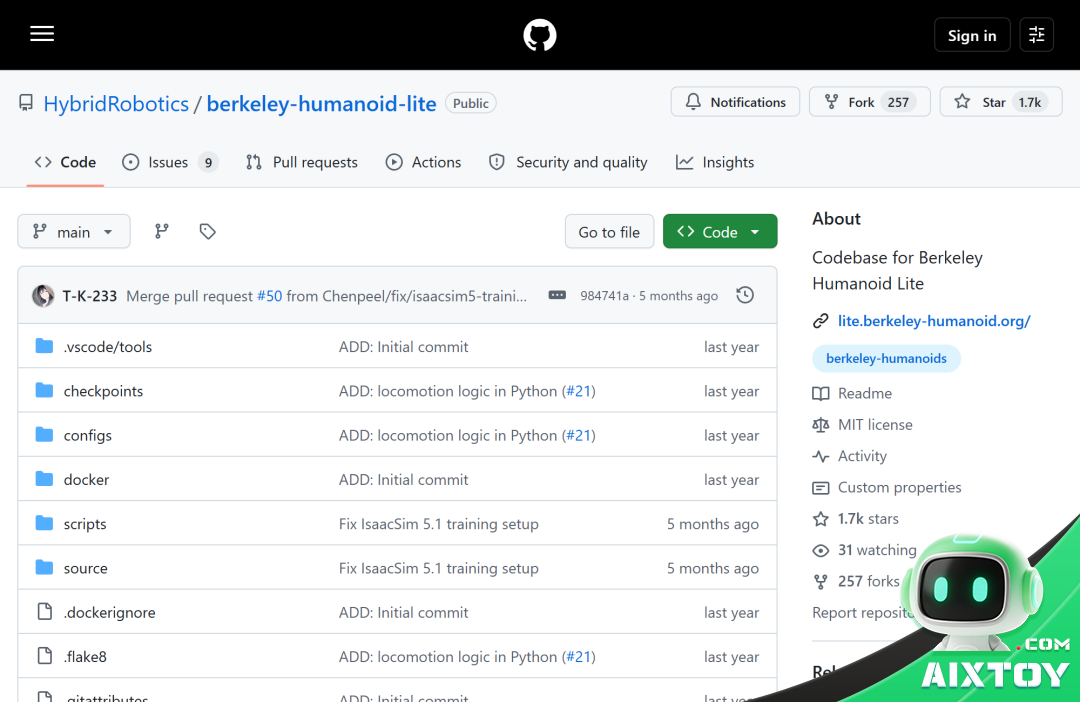Viewport: 1080px width, 702px height.
Task: Click T-K-233 avatar image
Action: click(43, 296)
